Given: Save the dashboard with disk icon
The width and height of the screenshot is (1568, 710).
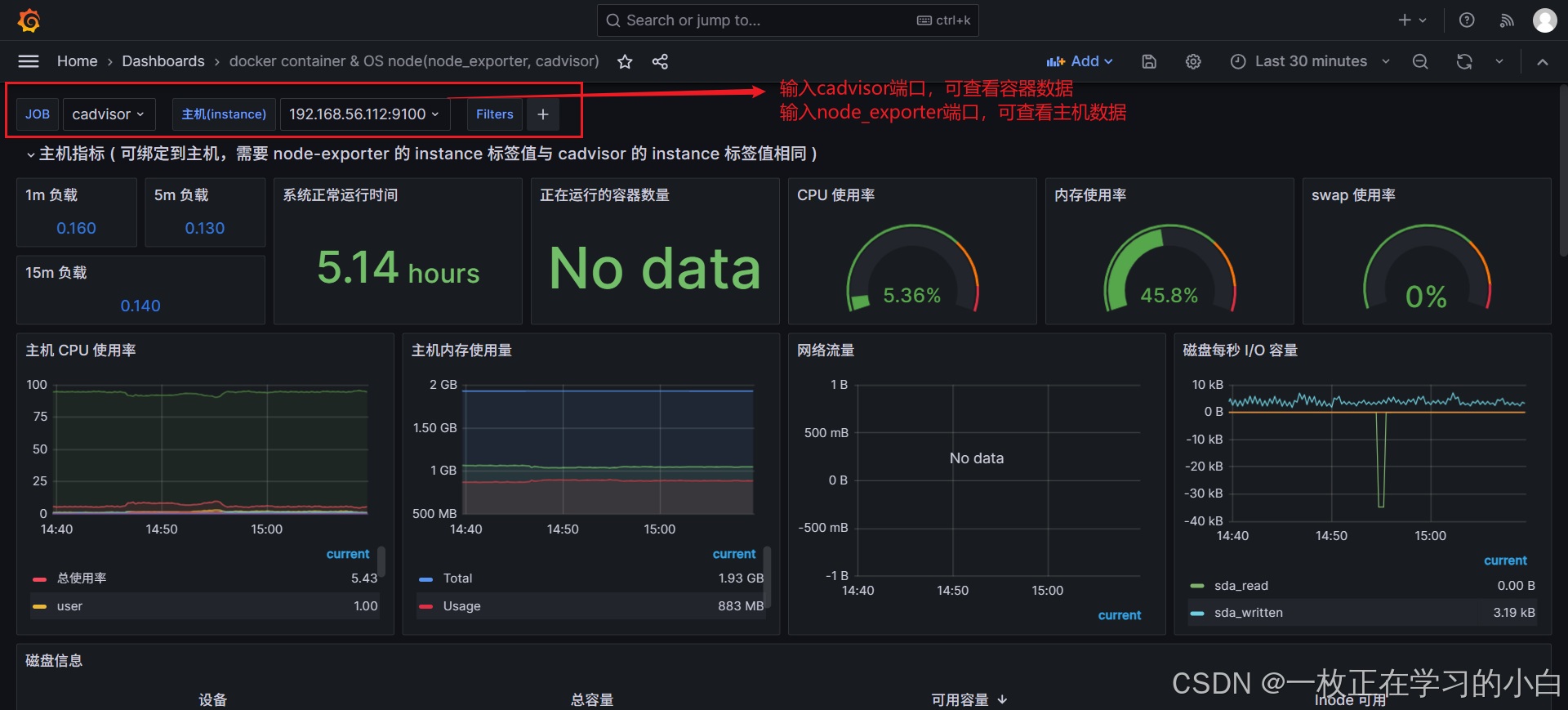Looking at the screenshot, I should pos(1149,61).
